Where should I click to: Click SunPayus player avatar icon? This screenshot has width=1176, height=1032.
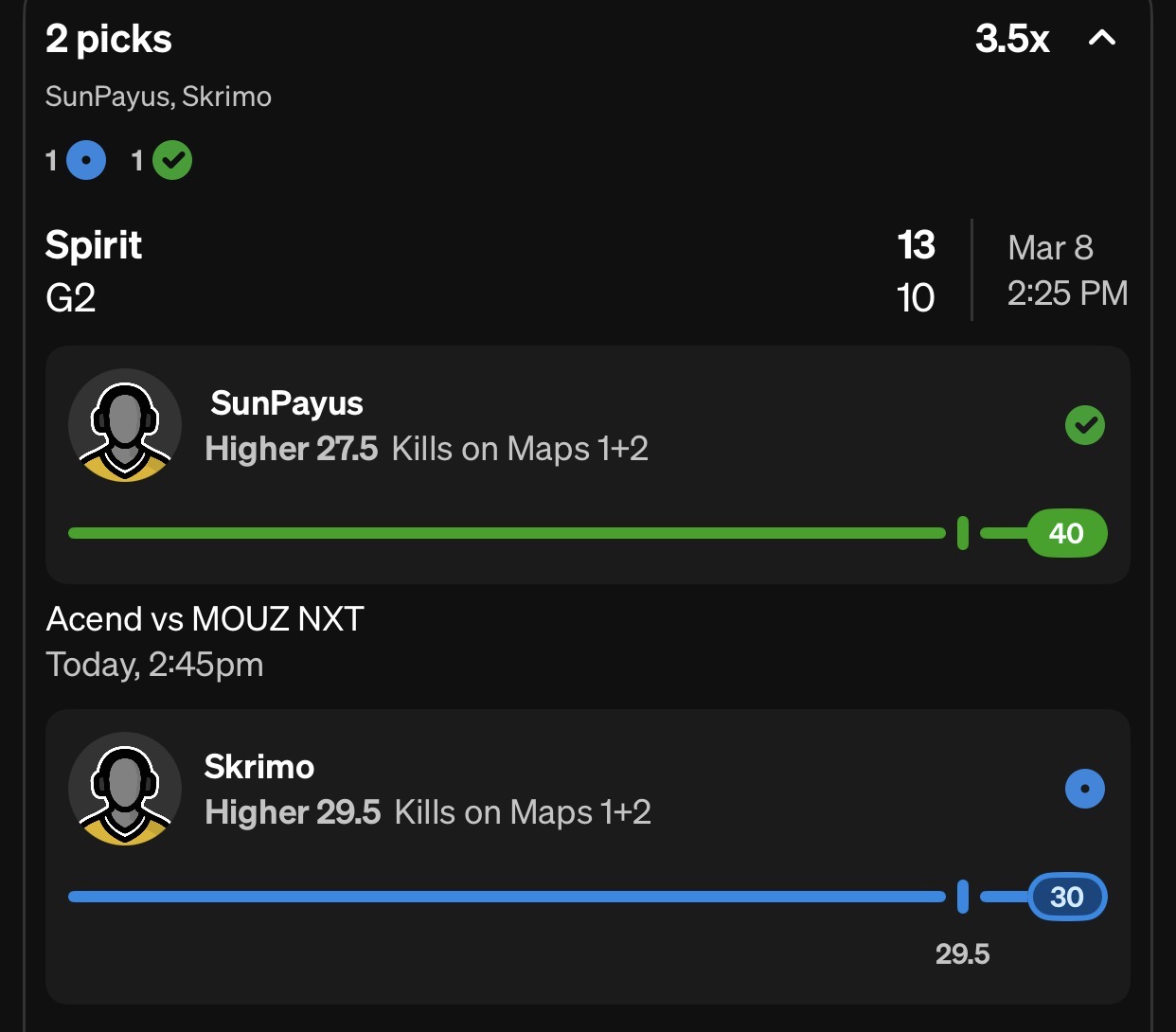125,425
